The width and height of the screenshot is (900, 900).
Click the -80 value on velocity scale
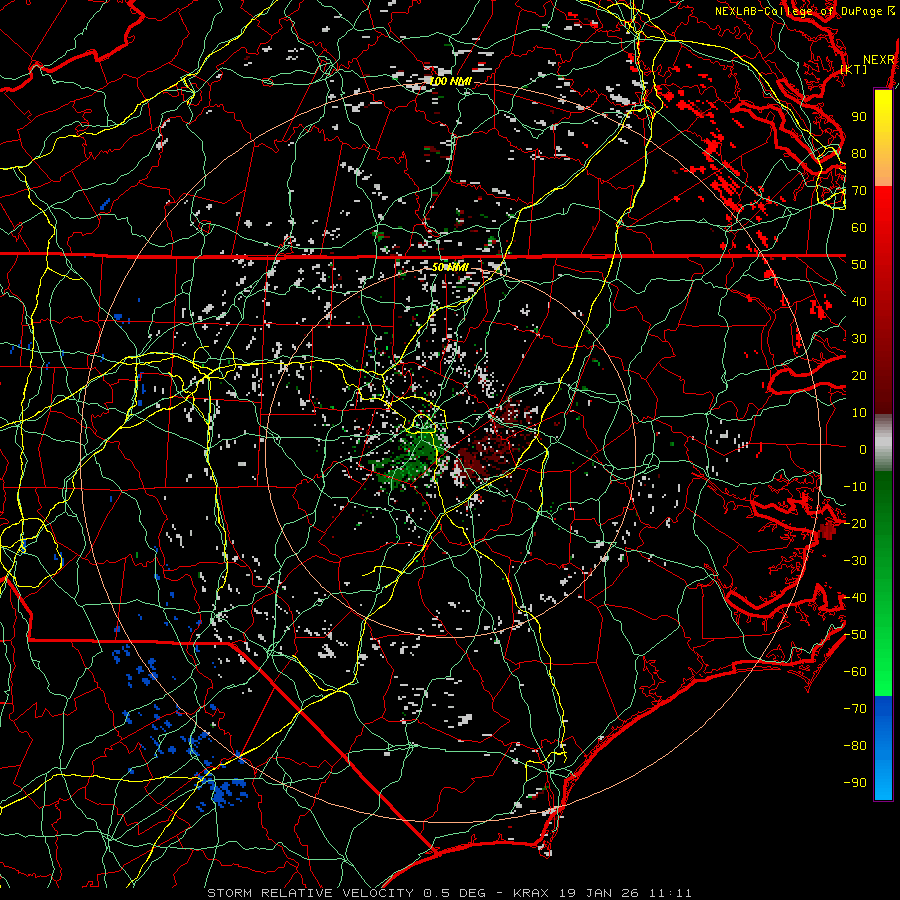[855, 746]
